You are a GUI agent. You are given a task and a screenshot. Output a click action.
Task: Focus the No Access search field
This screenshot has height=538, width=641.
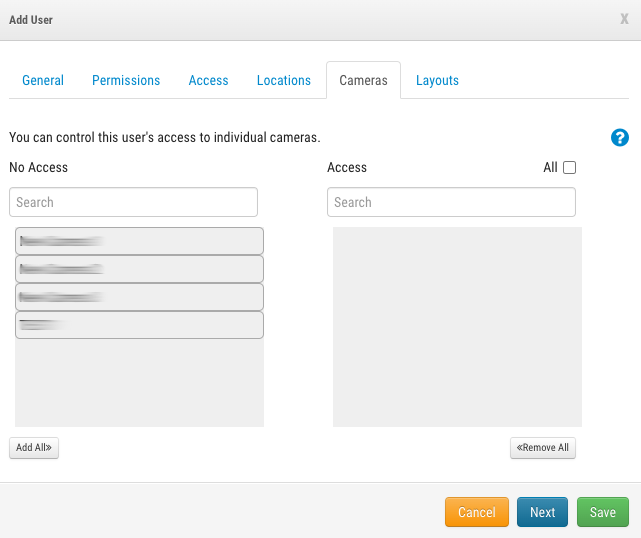[133, 202]
